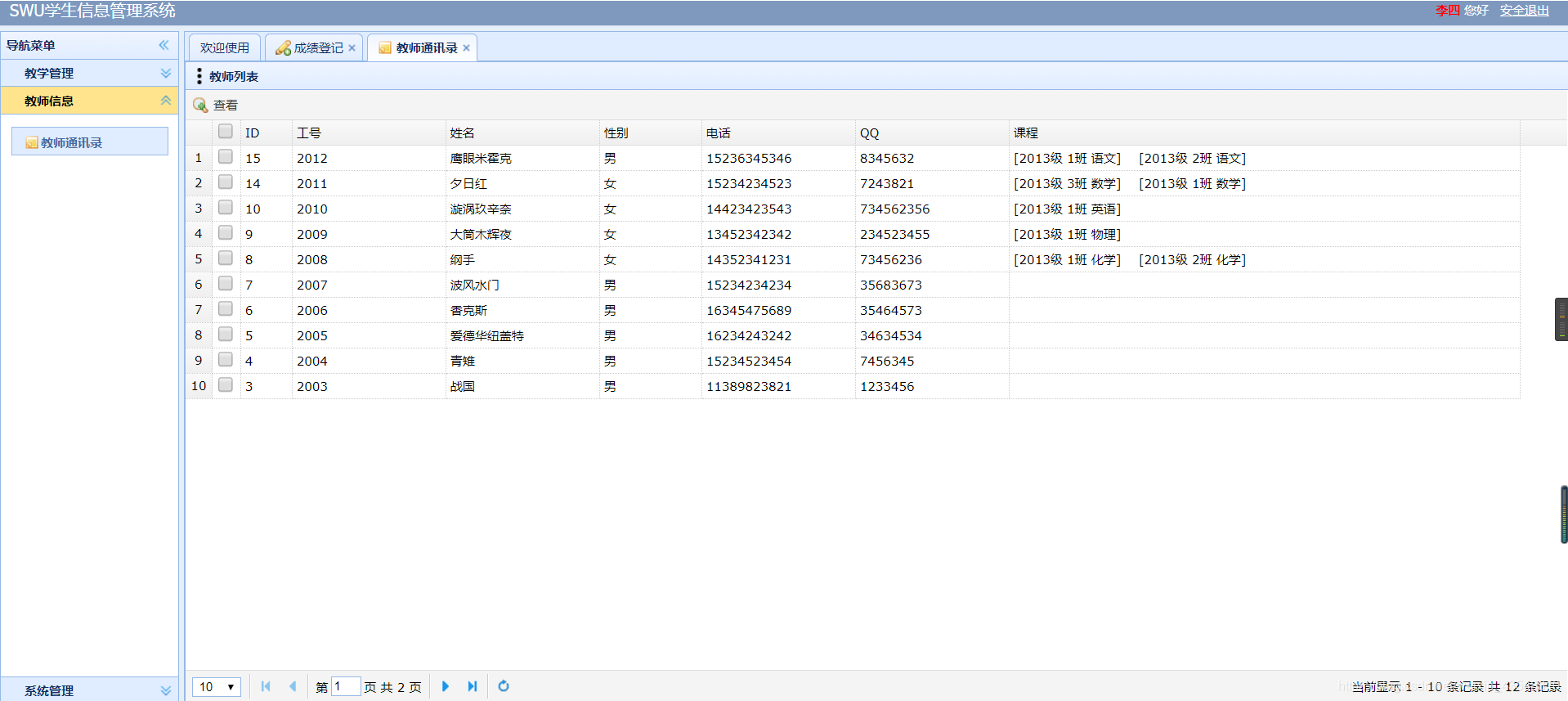This screenshot has height=701, width=1568.
Task: Click the user name 李四
Action: (1448, 11)
